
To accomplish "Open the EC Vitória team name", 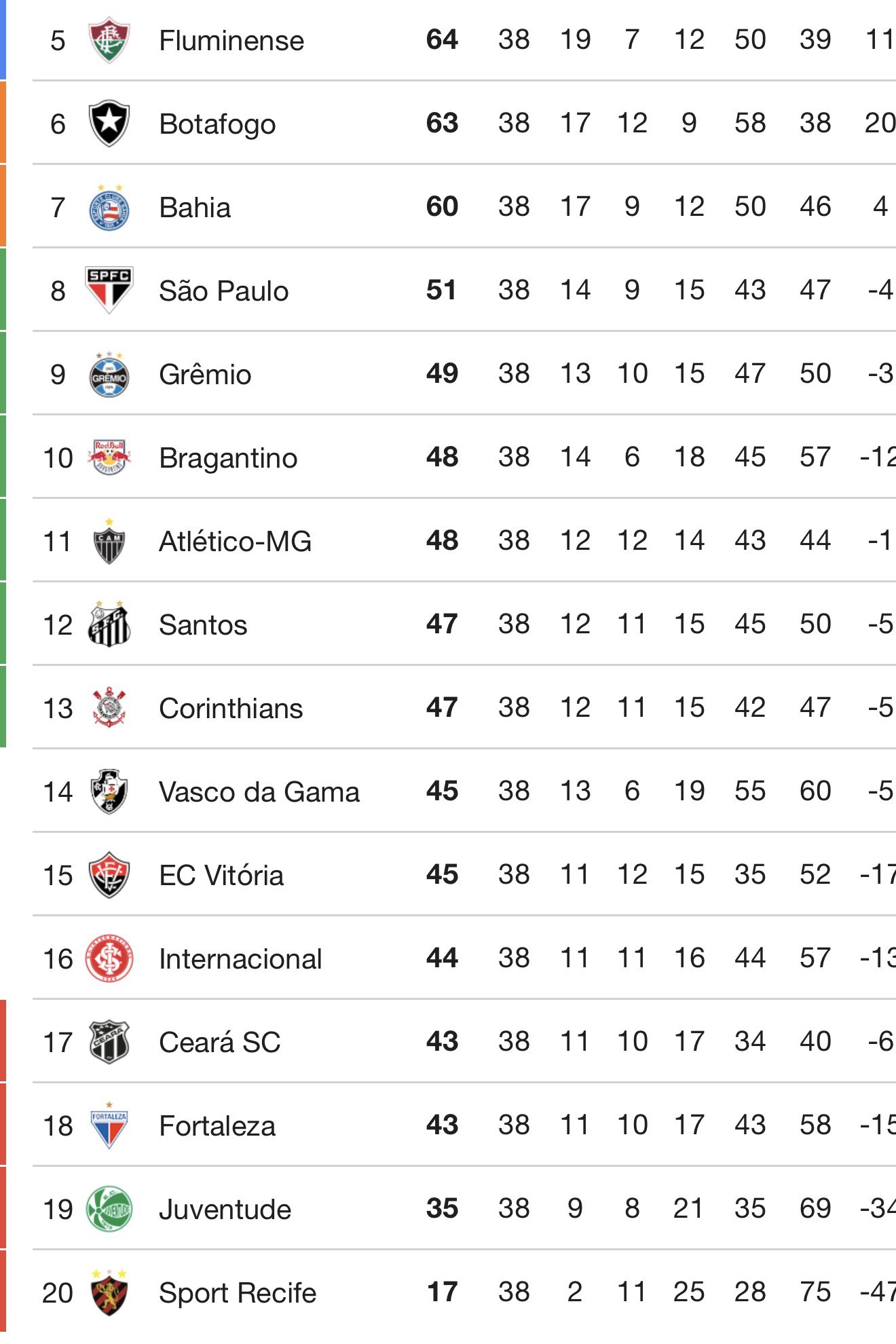I will pyautogui.click(x=221, y=876).
